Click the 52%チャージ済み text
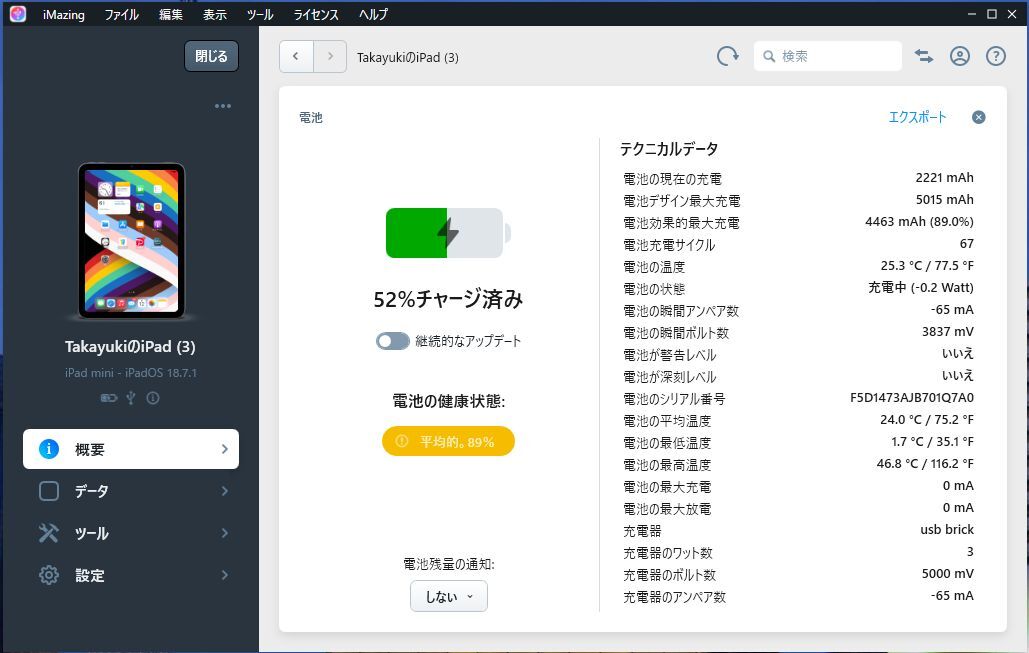The image size is (1029, 653). tap(448, 299)
